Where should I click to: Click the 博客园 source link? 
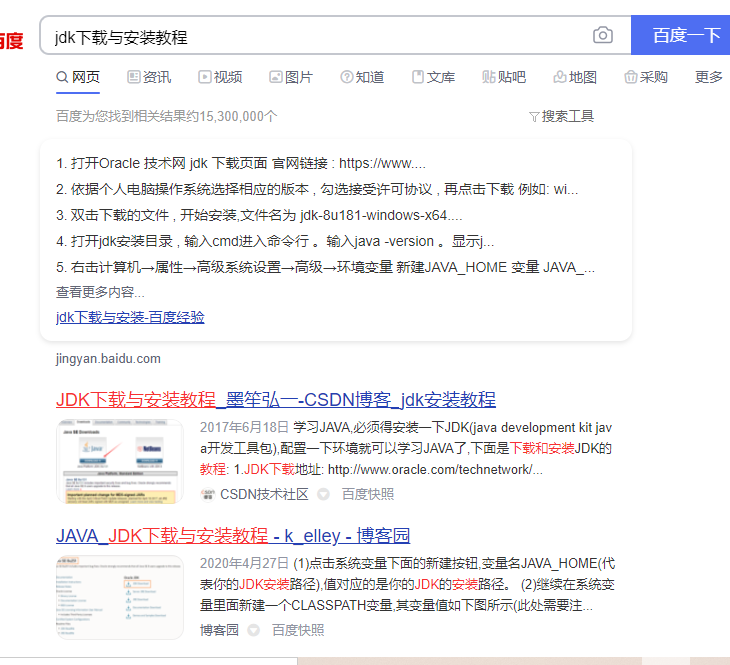click(x=219, y=630)
